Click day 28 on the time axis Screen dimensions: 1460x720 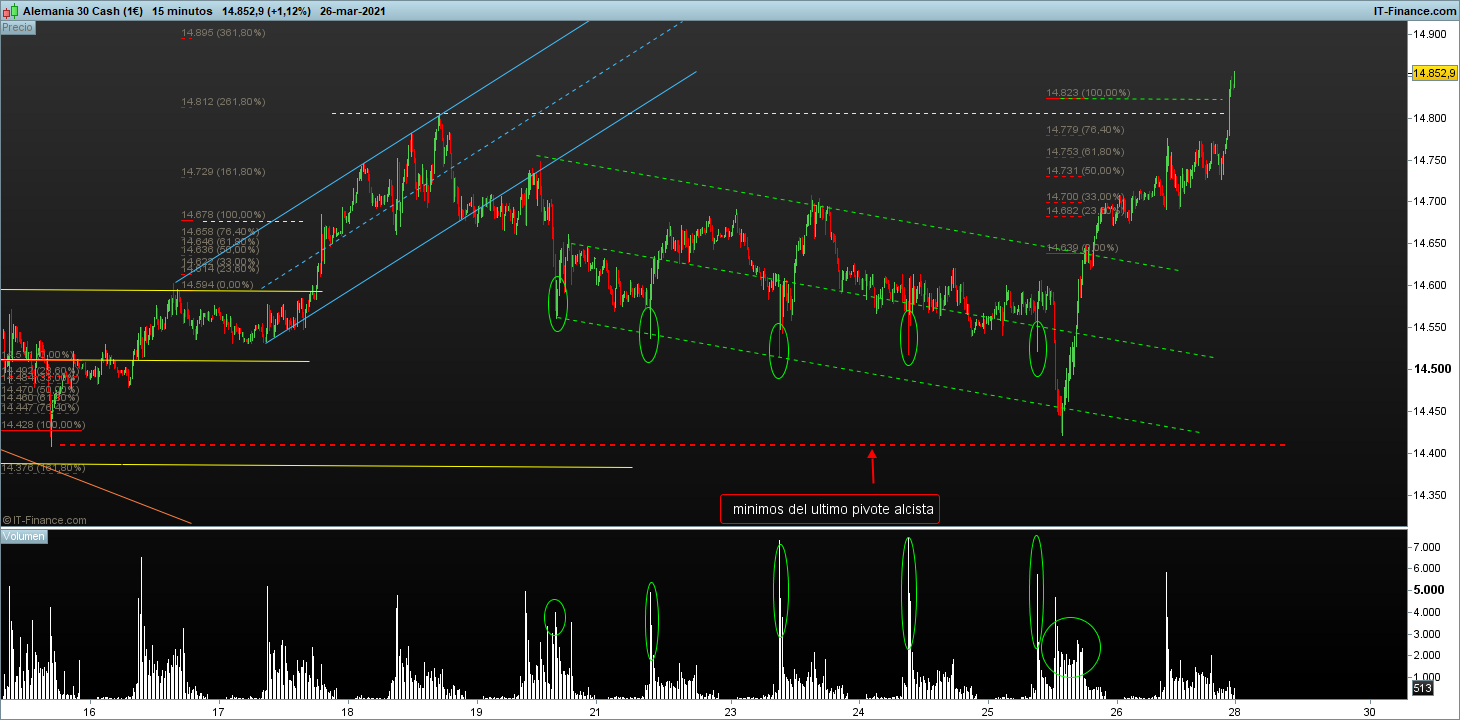pos(1235,711)
